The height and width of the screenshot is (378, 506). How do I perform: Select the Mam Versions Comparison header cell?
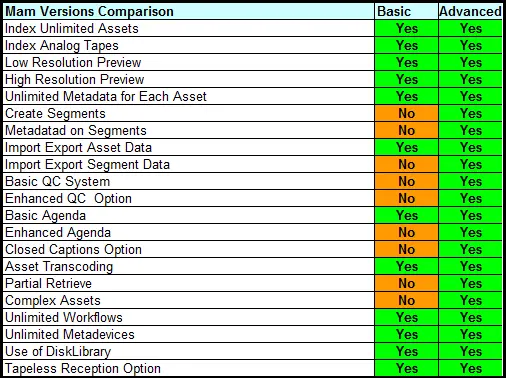(189, 11)
